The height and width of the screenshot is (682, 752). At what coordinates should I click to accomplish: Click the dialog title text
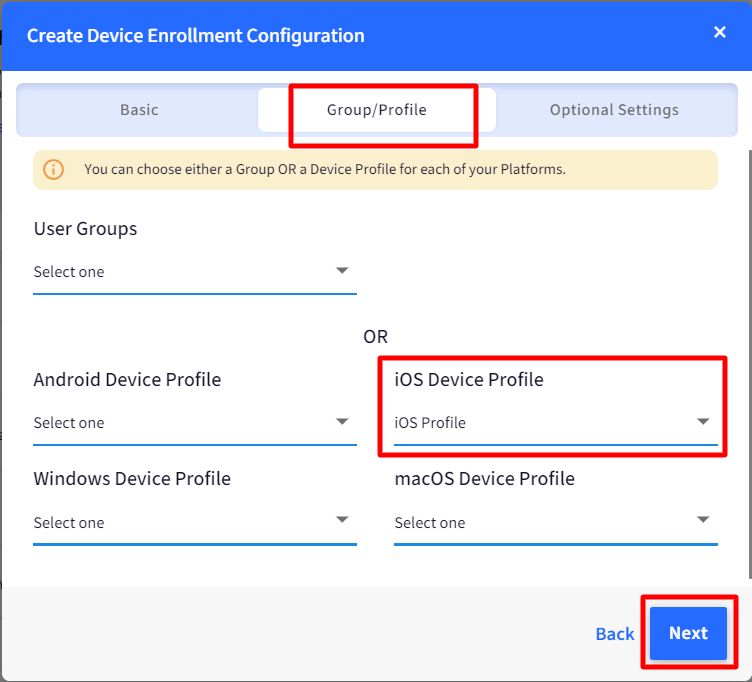(x=196, y=35)
